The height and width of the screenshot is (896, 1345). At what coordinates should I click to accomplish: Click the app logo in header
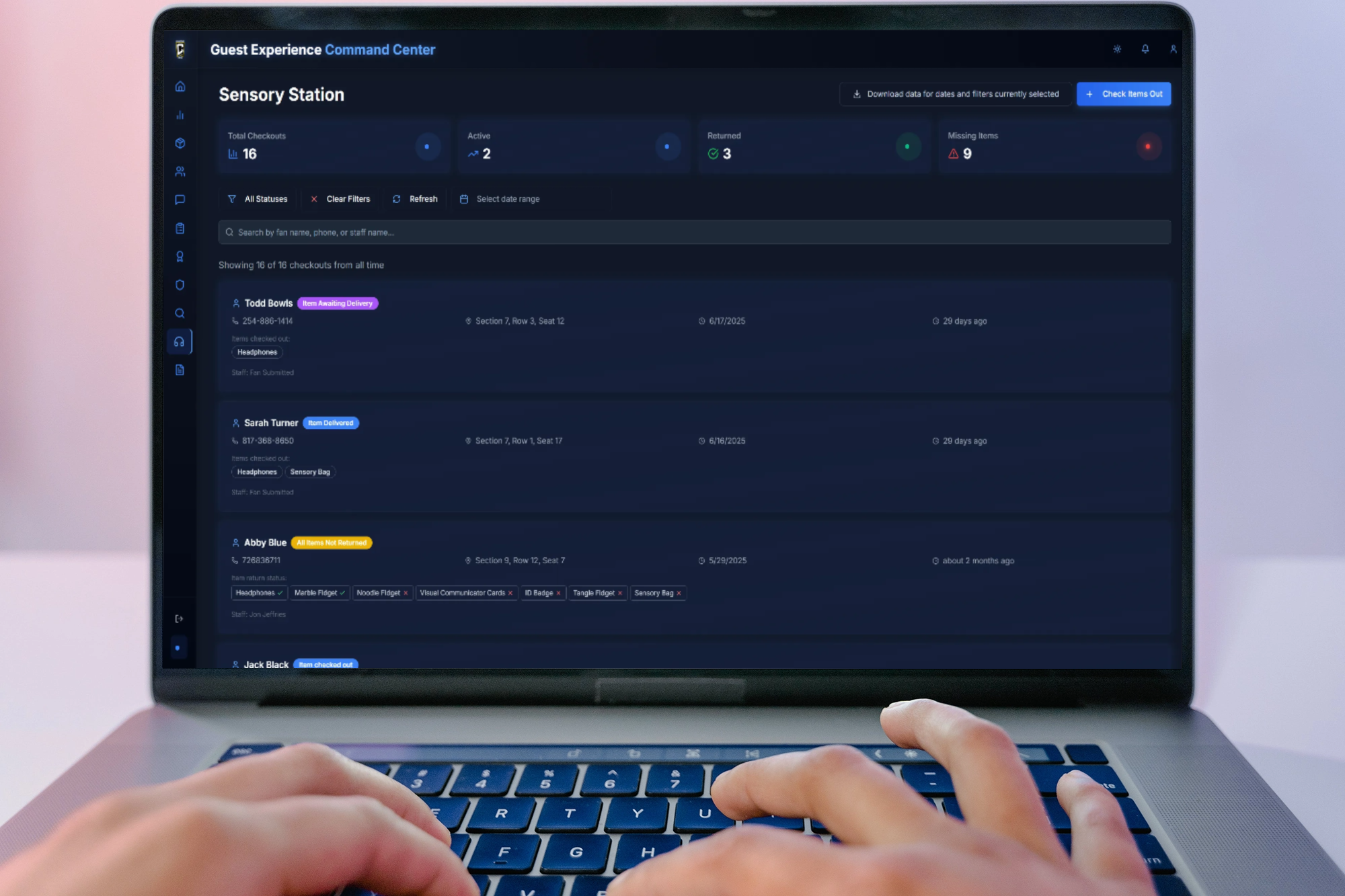click(x=180, y=49)
